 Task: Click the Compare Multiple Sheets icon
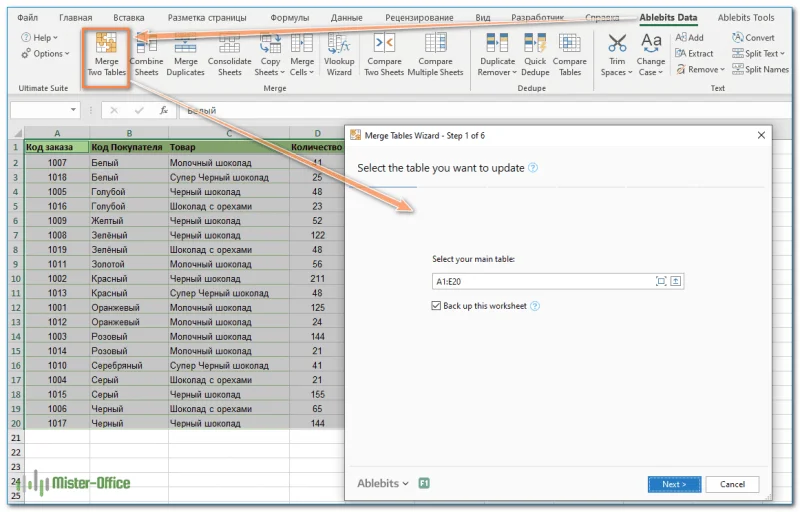click(x=435, y=44)
